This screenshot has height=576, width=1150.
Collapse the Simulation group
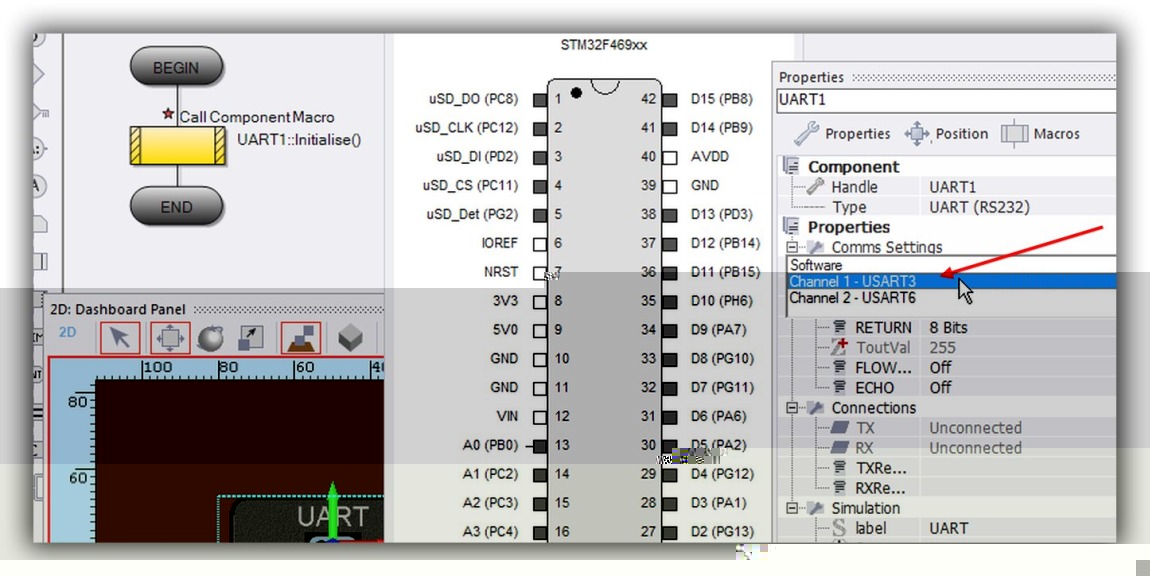click(x=792, y=508)
